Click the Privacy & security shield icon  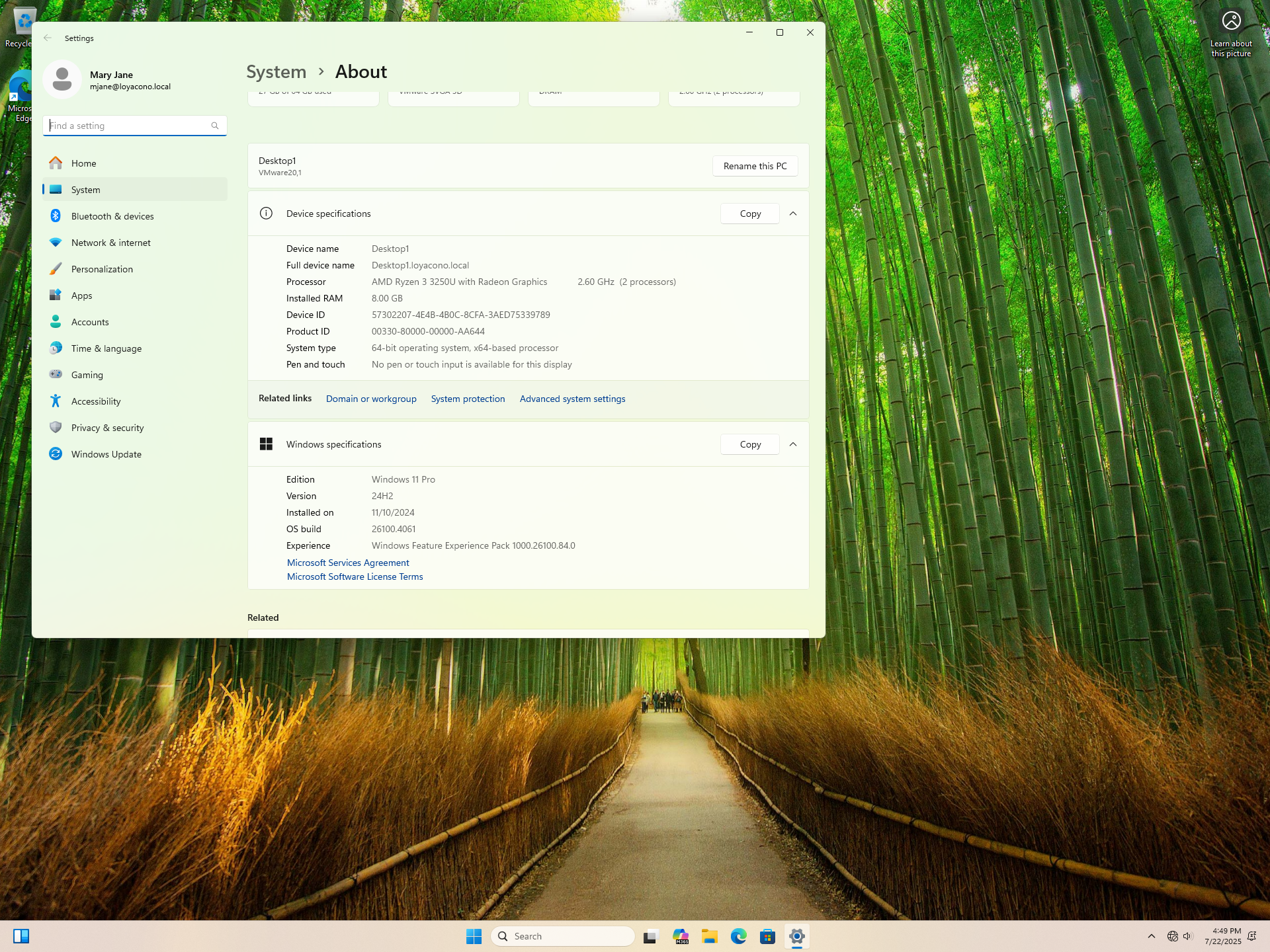point(56,428)
